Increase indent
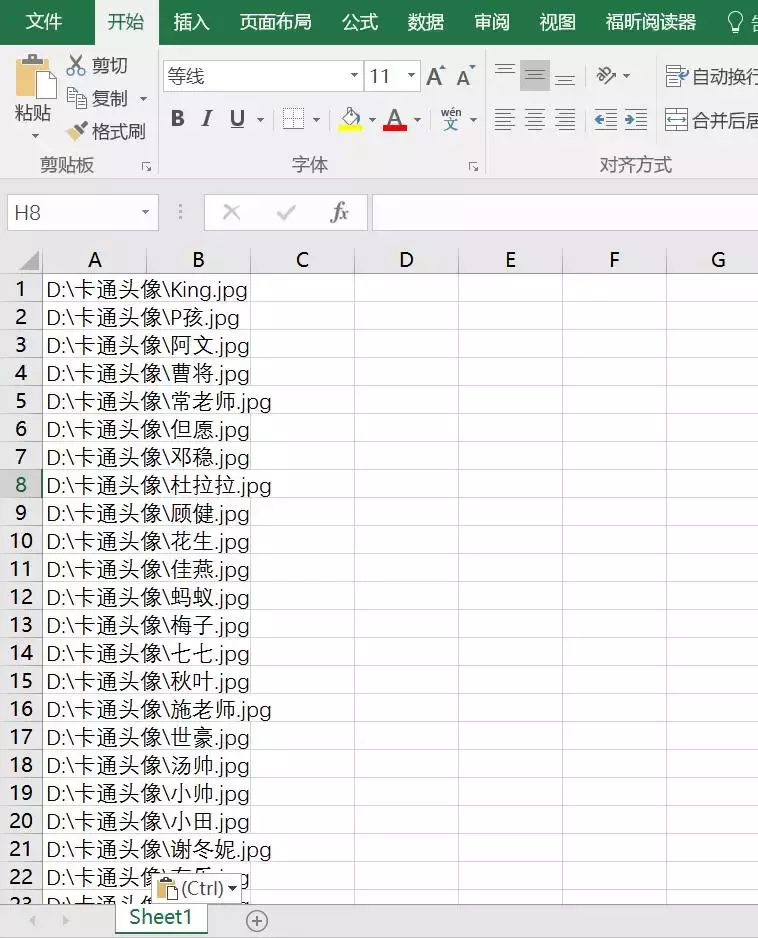This screenshot has height=938, width=758. click(x=635, y=120)
